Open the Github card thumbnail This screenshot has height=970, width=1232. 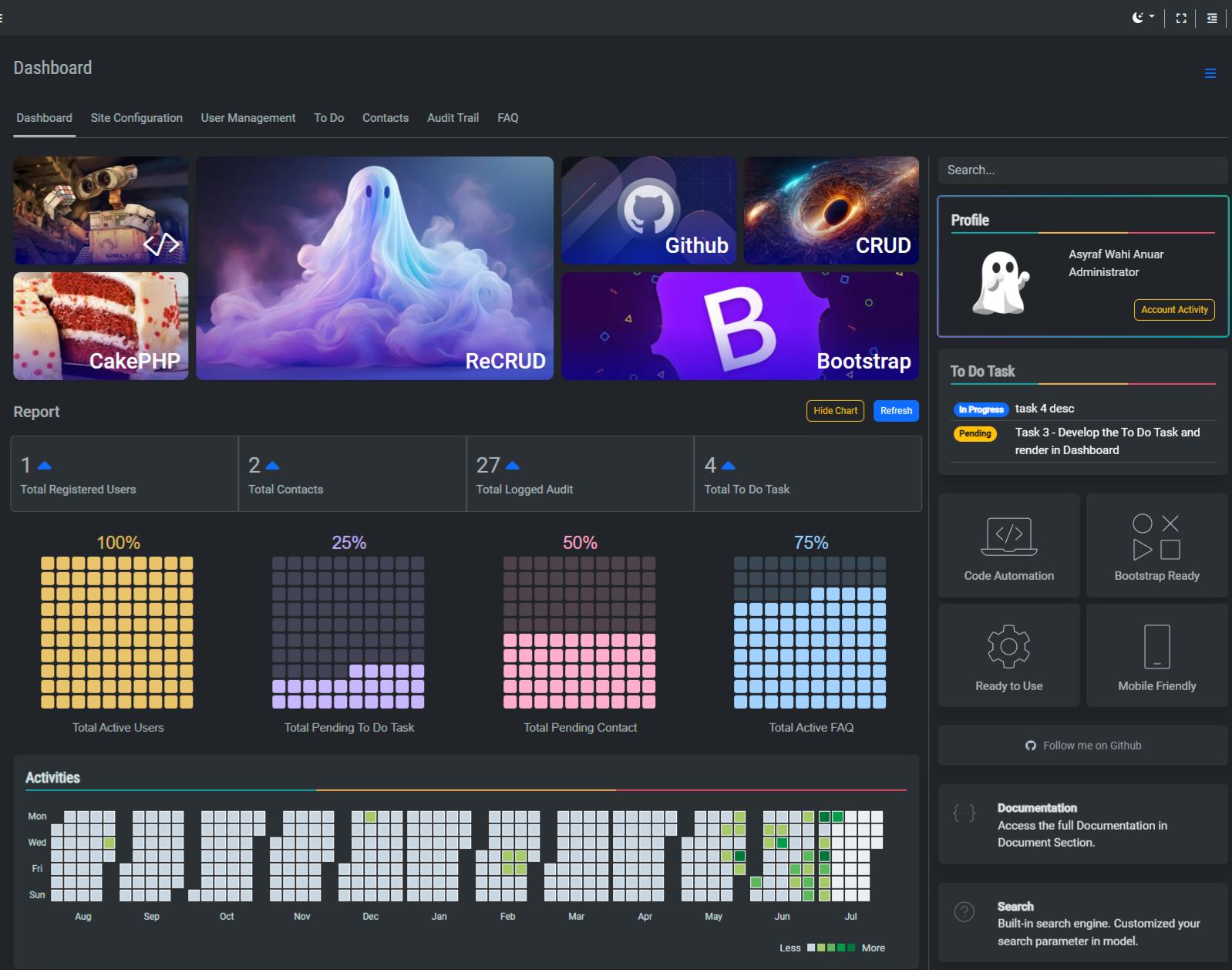[x=649, y=211]
